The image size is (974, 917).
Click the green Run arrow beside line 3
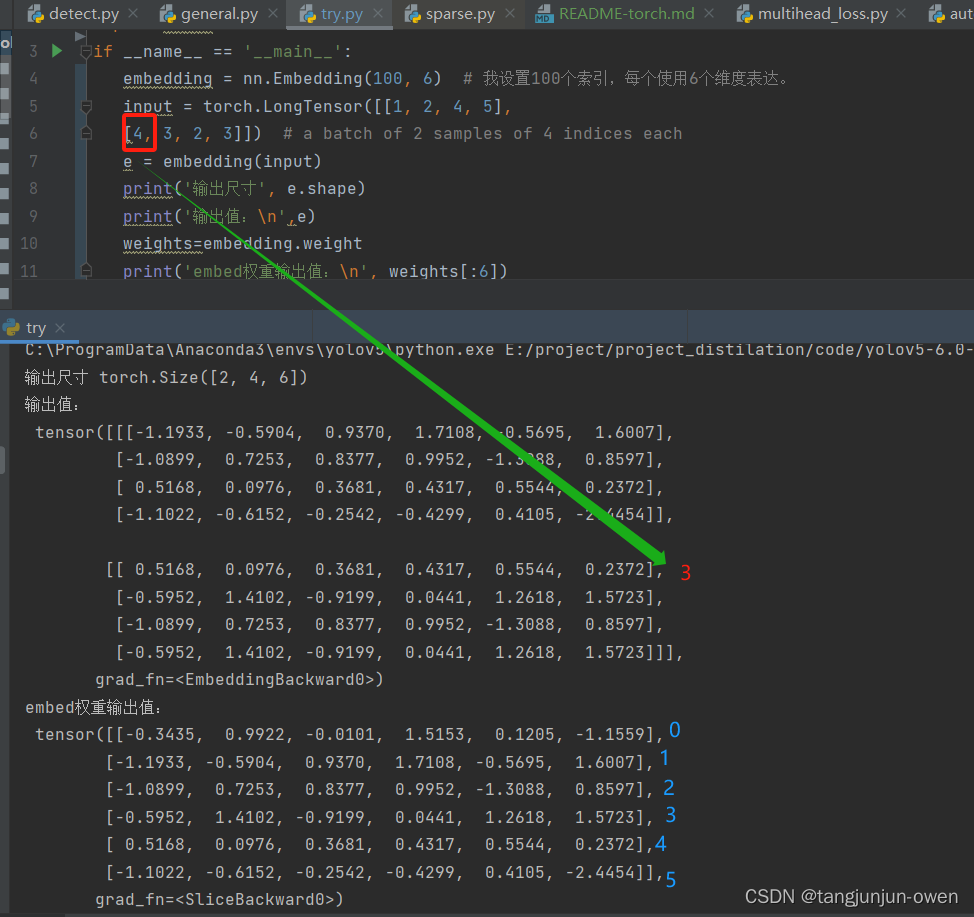[x=57, y=51]
